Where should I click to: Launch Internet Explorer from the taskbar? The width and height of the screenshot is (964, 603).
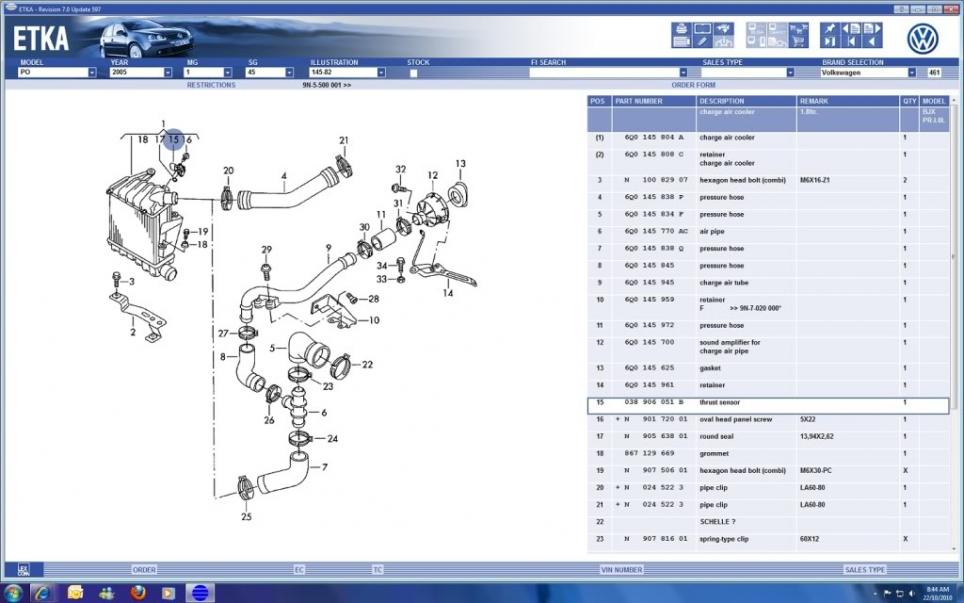(43, 593)
